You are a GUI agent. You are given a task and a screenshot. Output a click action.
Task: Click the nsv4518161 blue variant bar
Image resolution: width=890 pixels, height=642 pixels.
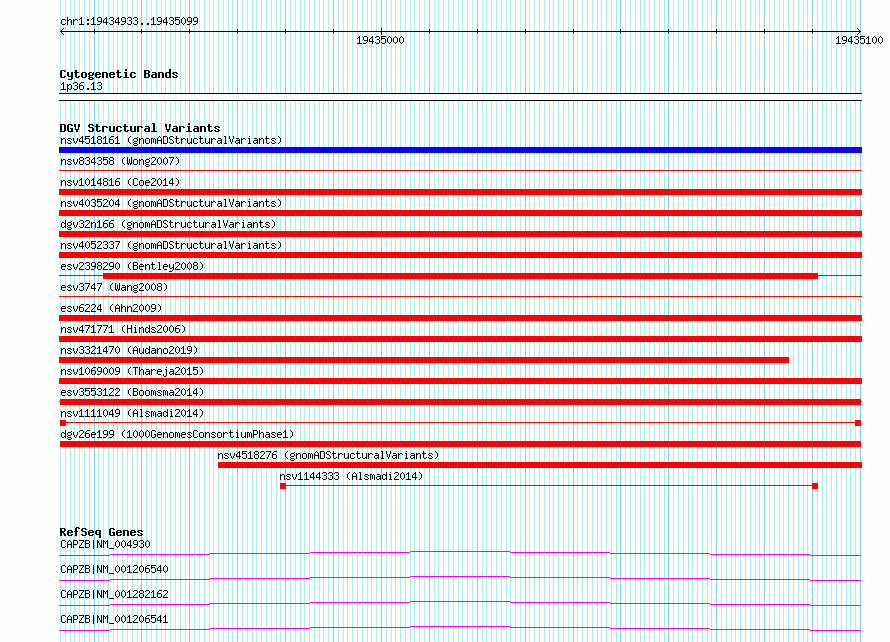pyautogui.click(x=460, y=150)
